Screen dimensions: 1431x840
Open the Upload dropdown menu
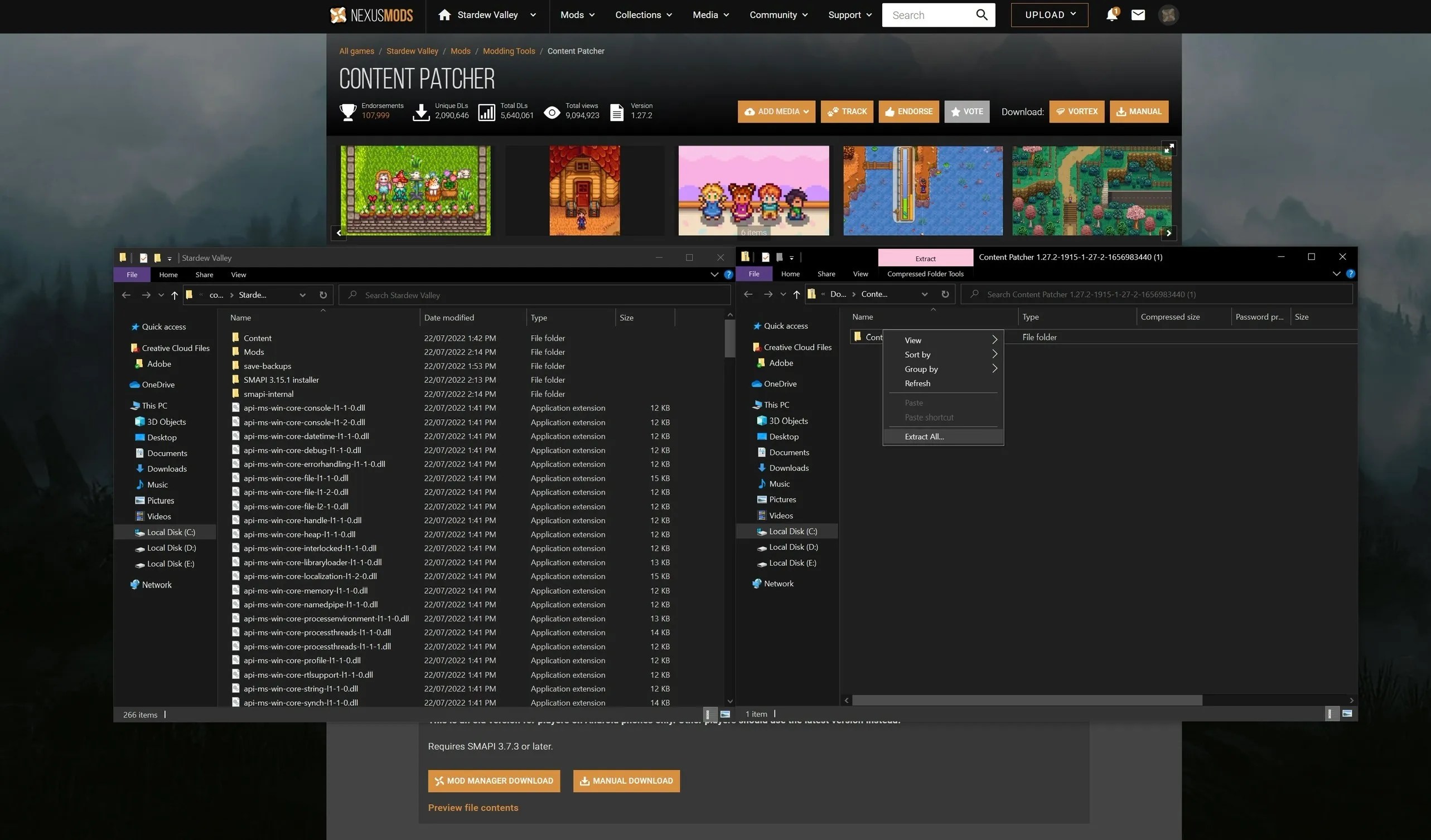pos(1049,14)
